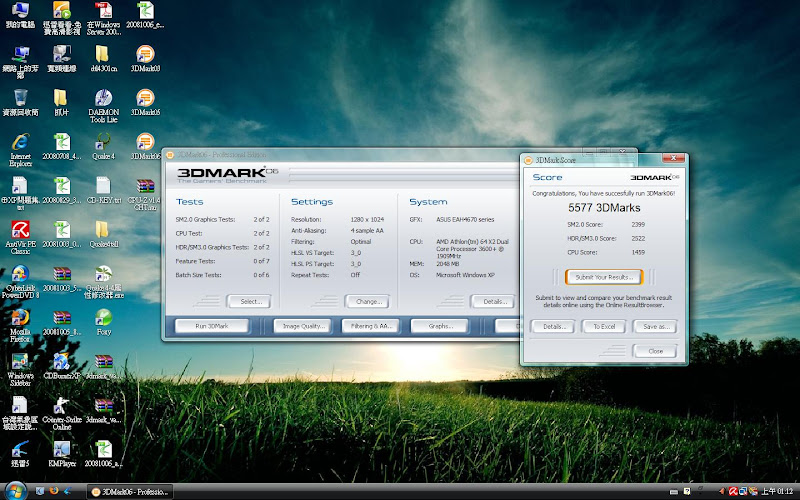Launch Counter-Strike Online desktop icon
The height and width of the screenshot is (500, 800).
(x=62, y=406)
